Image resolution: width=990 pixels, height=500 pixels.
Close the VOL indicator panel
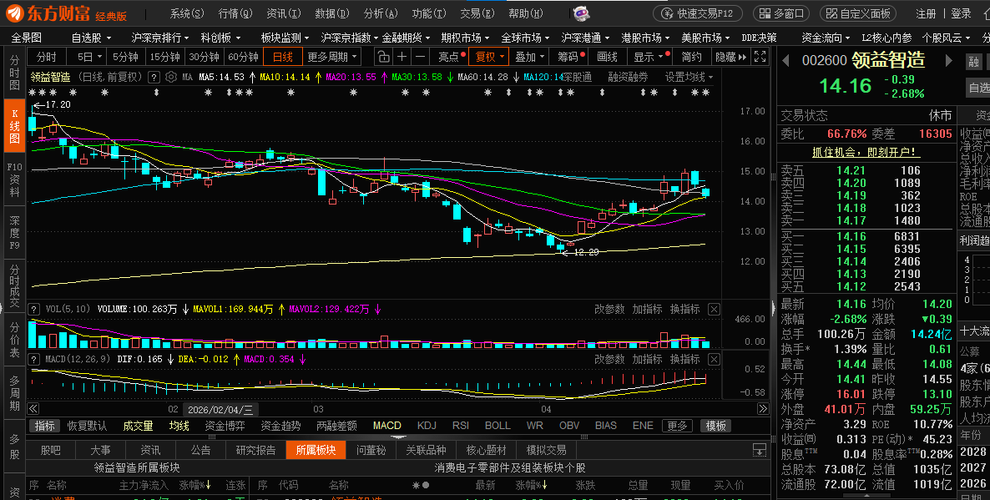(713, 309)
